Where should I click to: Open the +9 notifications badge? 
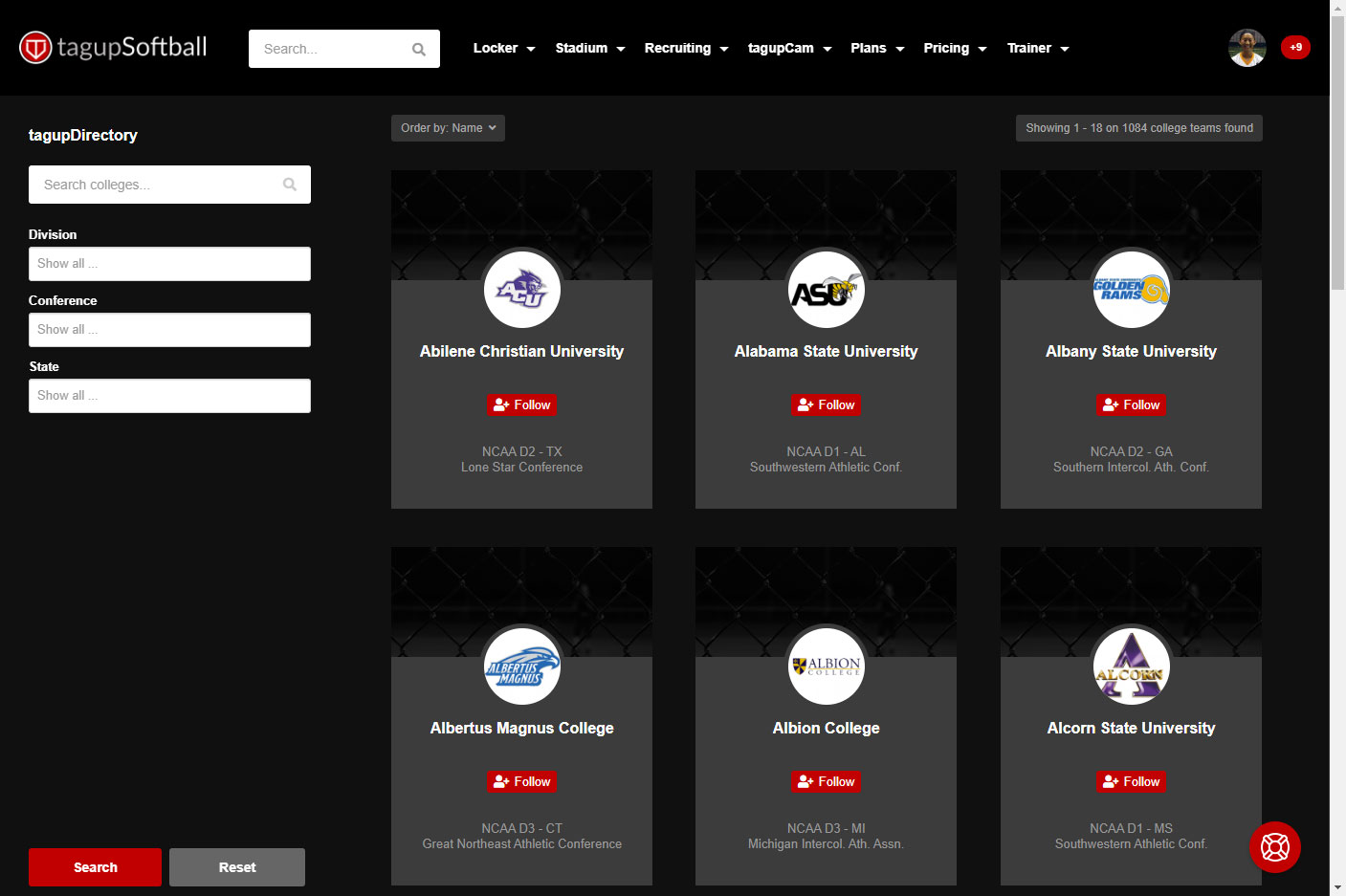(x=1295, y=47)
